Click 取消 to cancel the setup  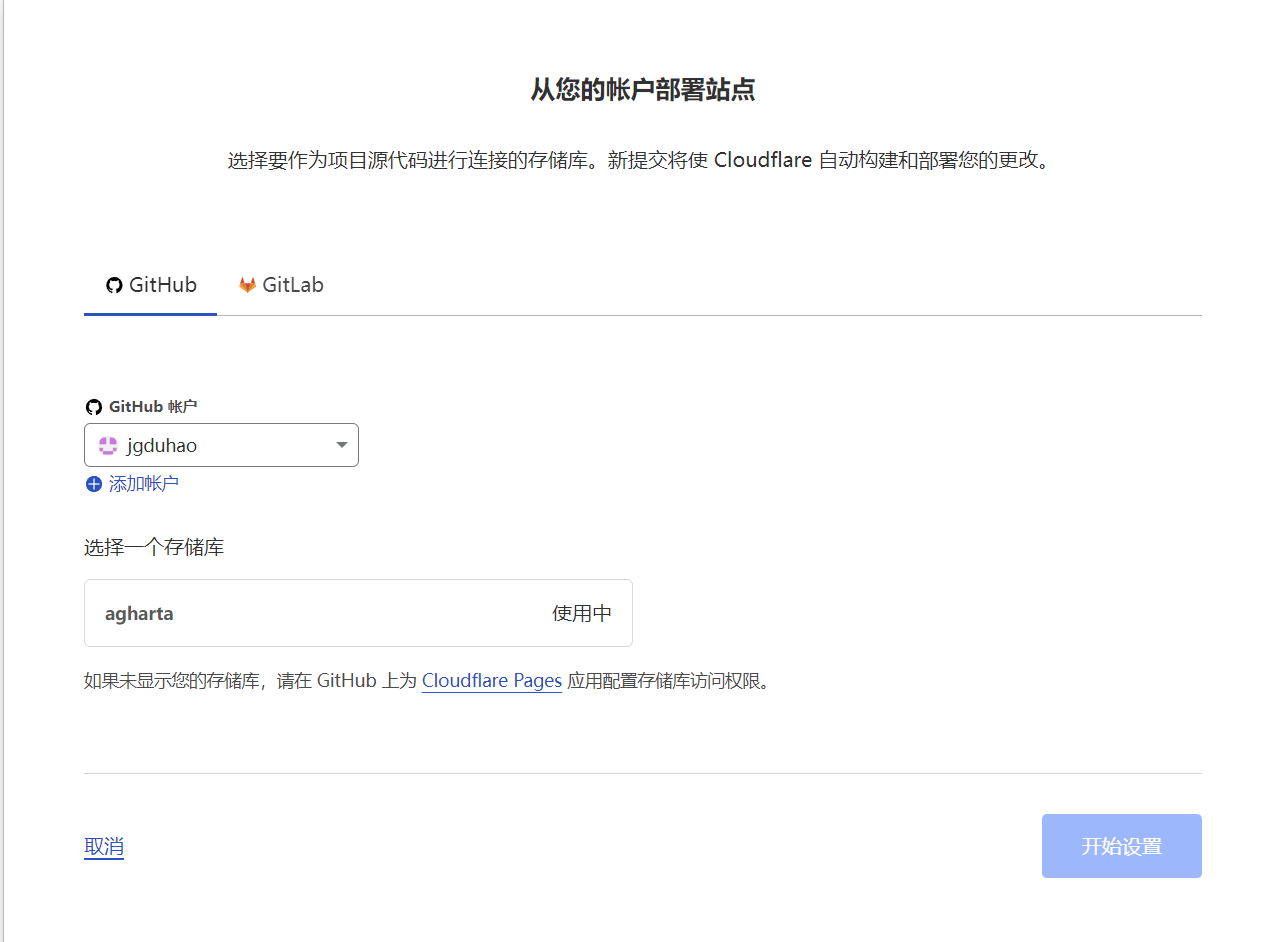click(x=103, y=845)
